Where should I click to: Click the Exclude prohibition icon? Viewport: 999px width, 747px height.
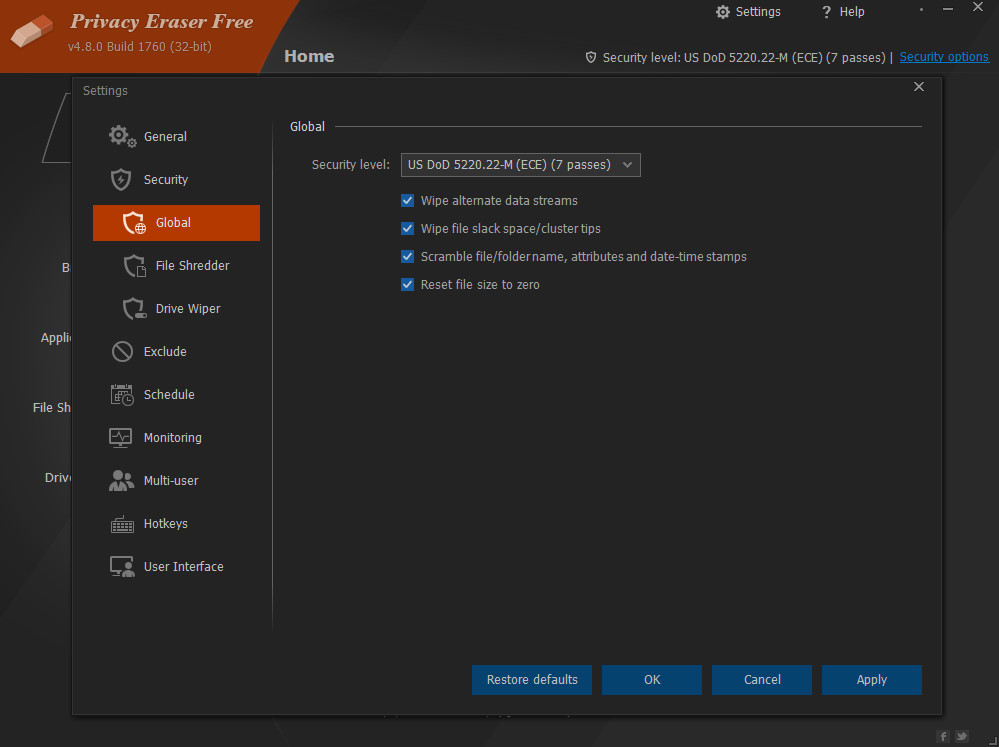pos(122,351)
